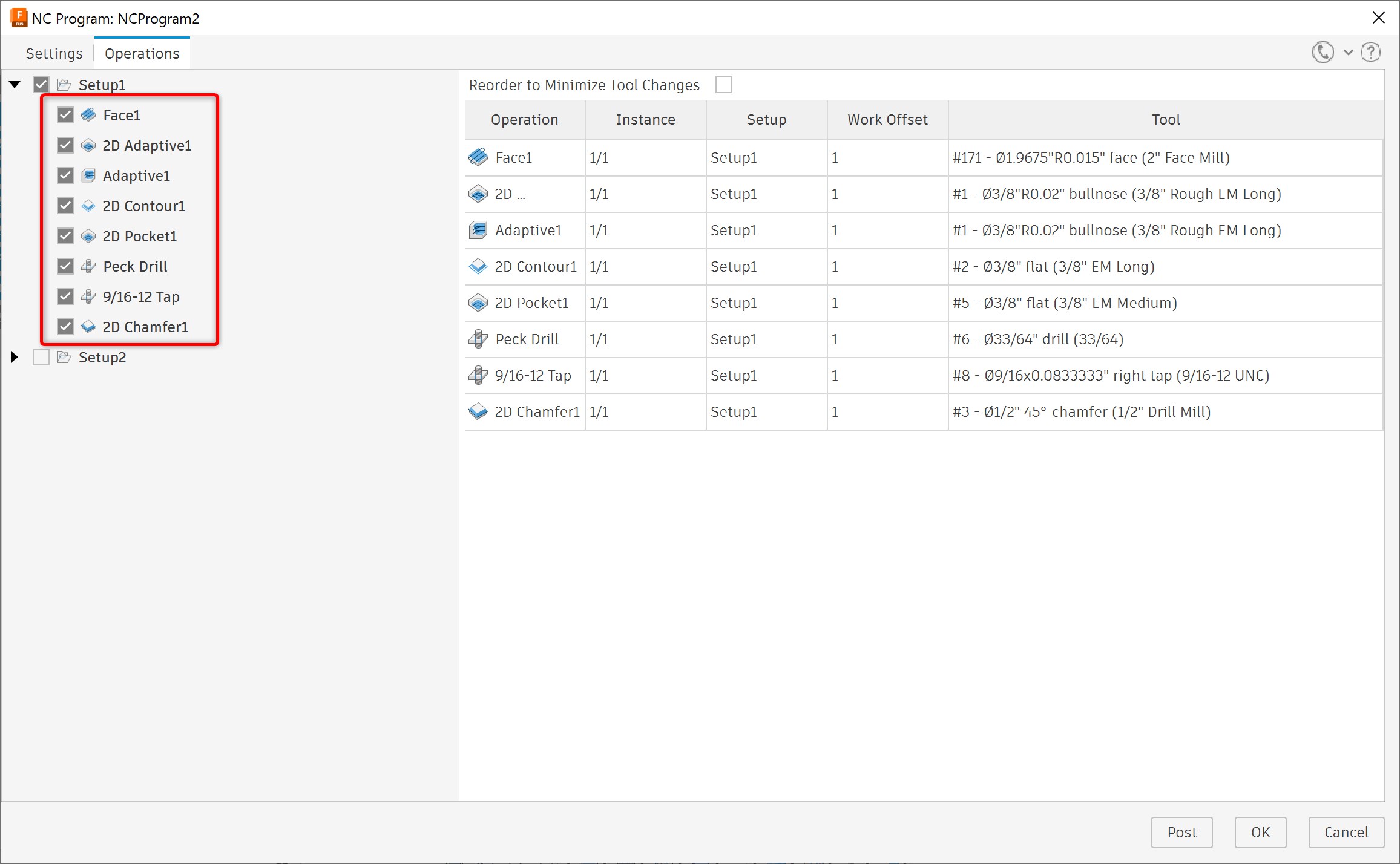1400x864 pixels.
Task: Click the 2D Adaptive1 icon in tree
Action: [88, 145]
